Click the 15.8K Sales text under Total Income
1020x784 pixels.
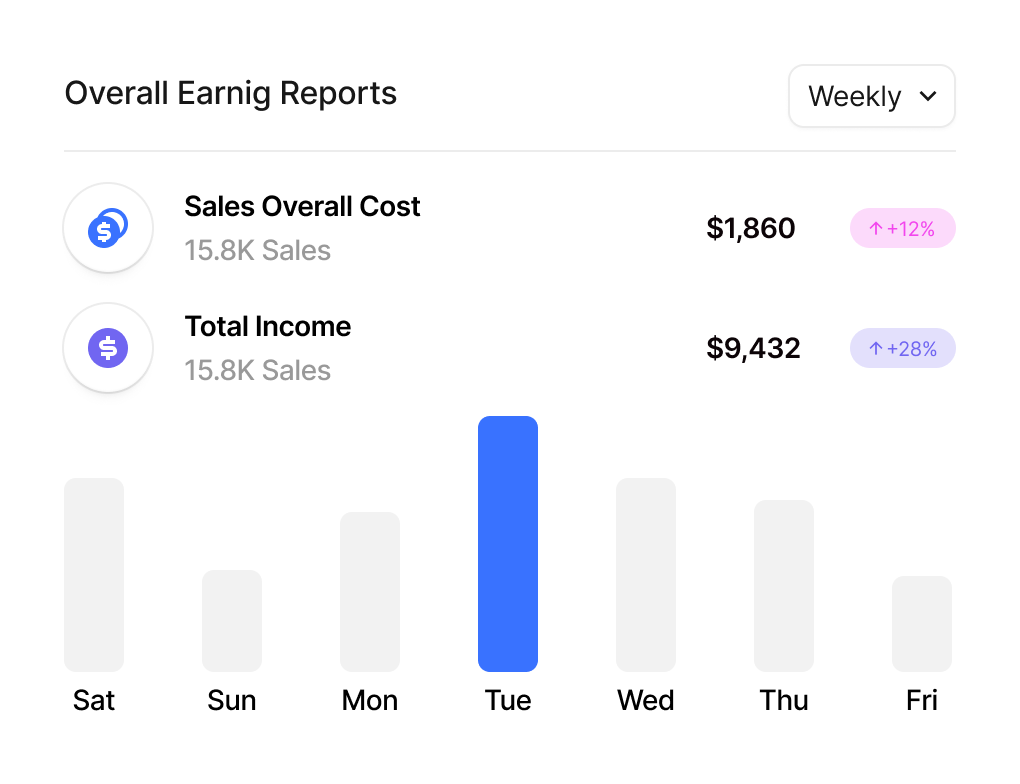tap(257, 370)
